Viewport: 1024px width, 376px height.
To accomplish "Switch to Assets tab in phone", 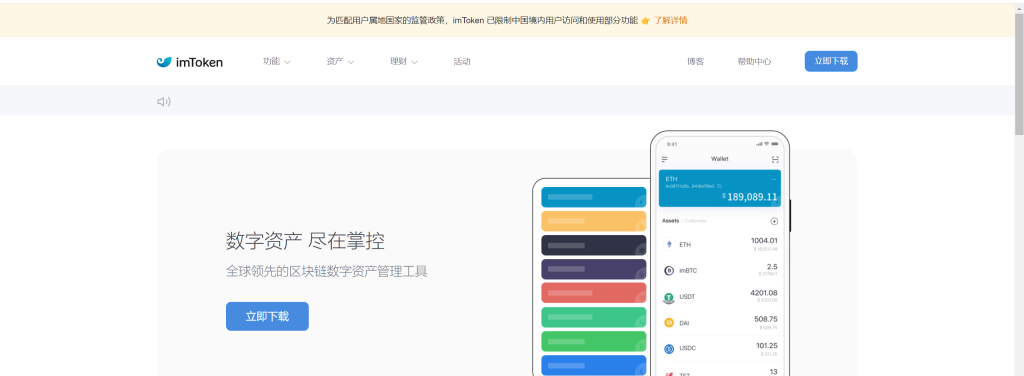I will [671, 221].
